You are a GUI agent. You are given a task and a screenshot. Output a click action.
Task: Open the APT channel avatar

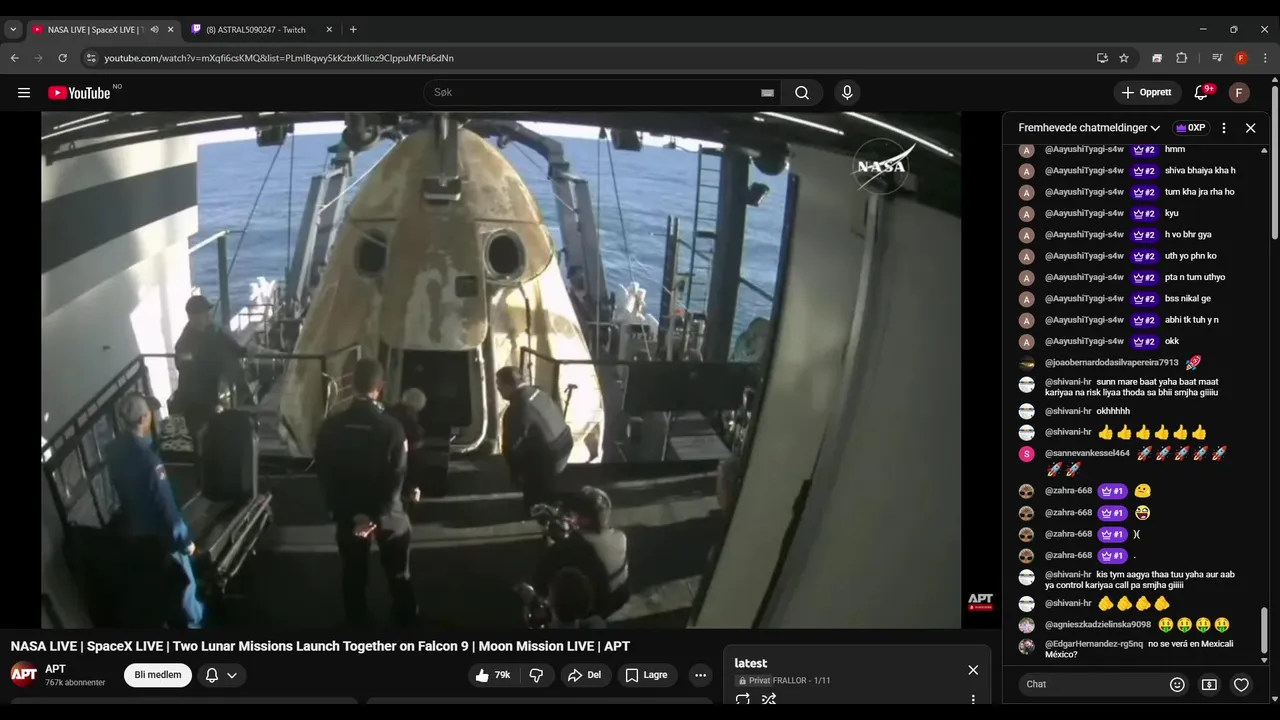pos(24,674)
